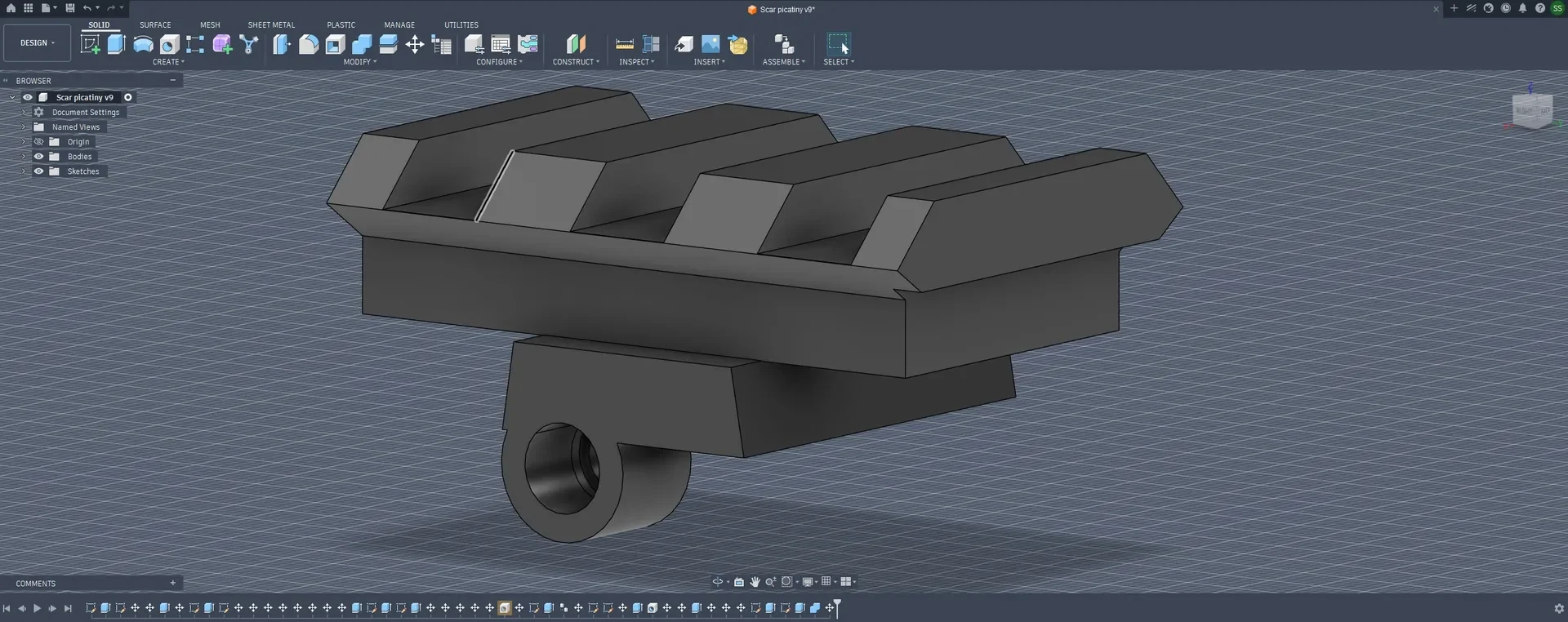Select the Revolve tool icon
Viewport: 1568px width, 622px height.
143,44
